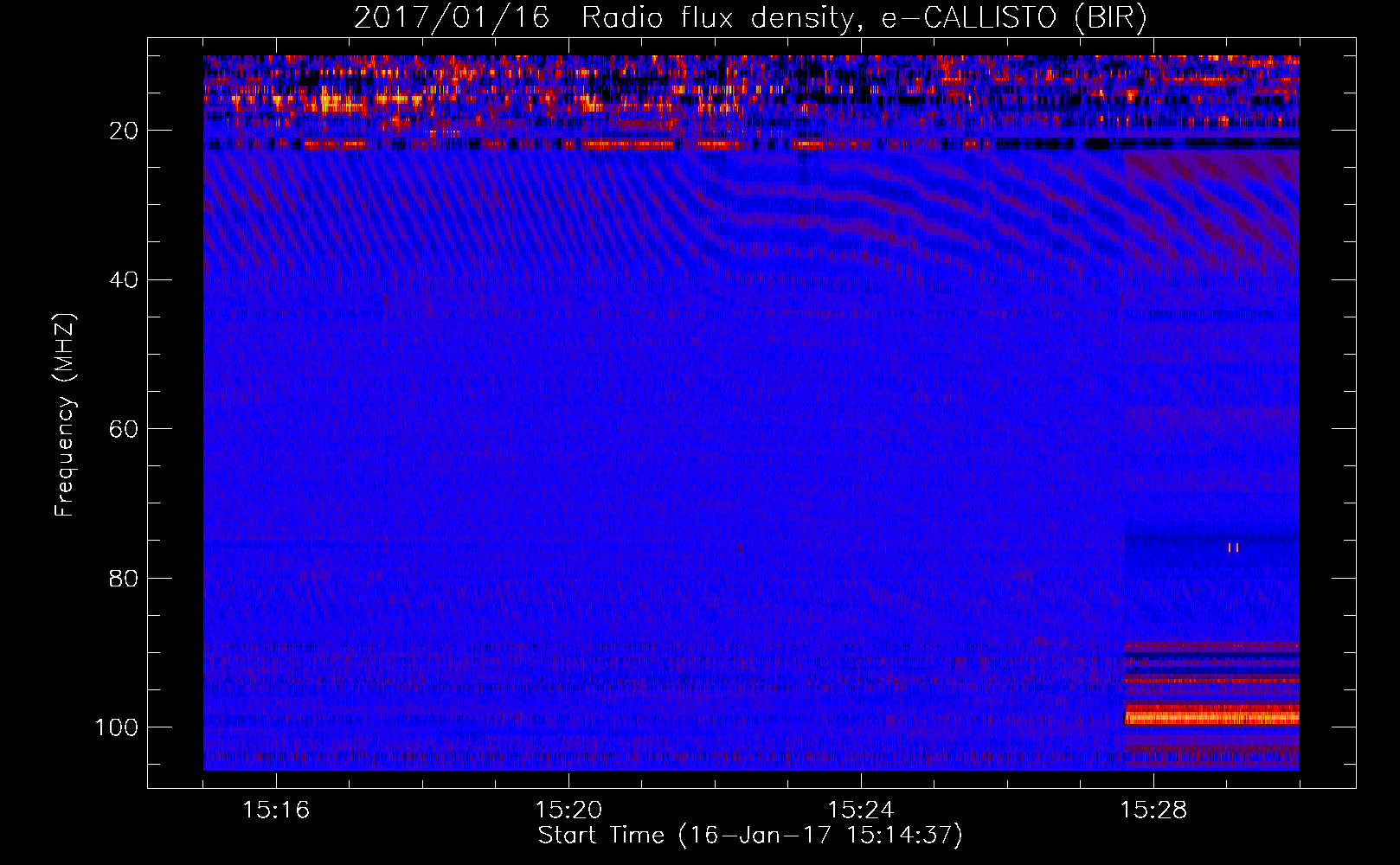Click the 'Frequency (MHZ)' axis label
1400x865 pixels.
[65, 415]
